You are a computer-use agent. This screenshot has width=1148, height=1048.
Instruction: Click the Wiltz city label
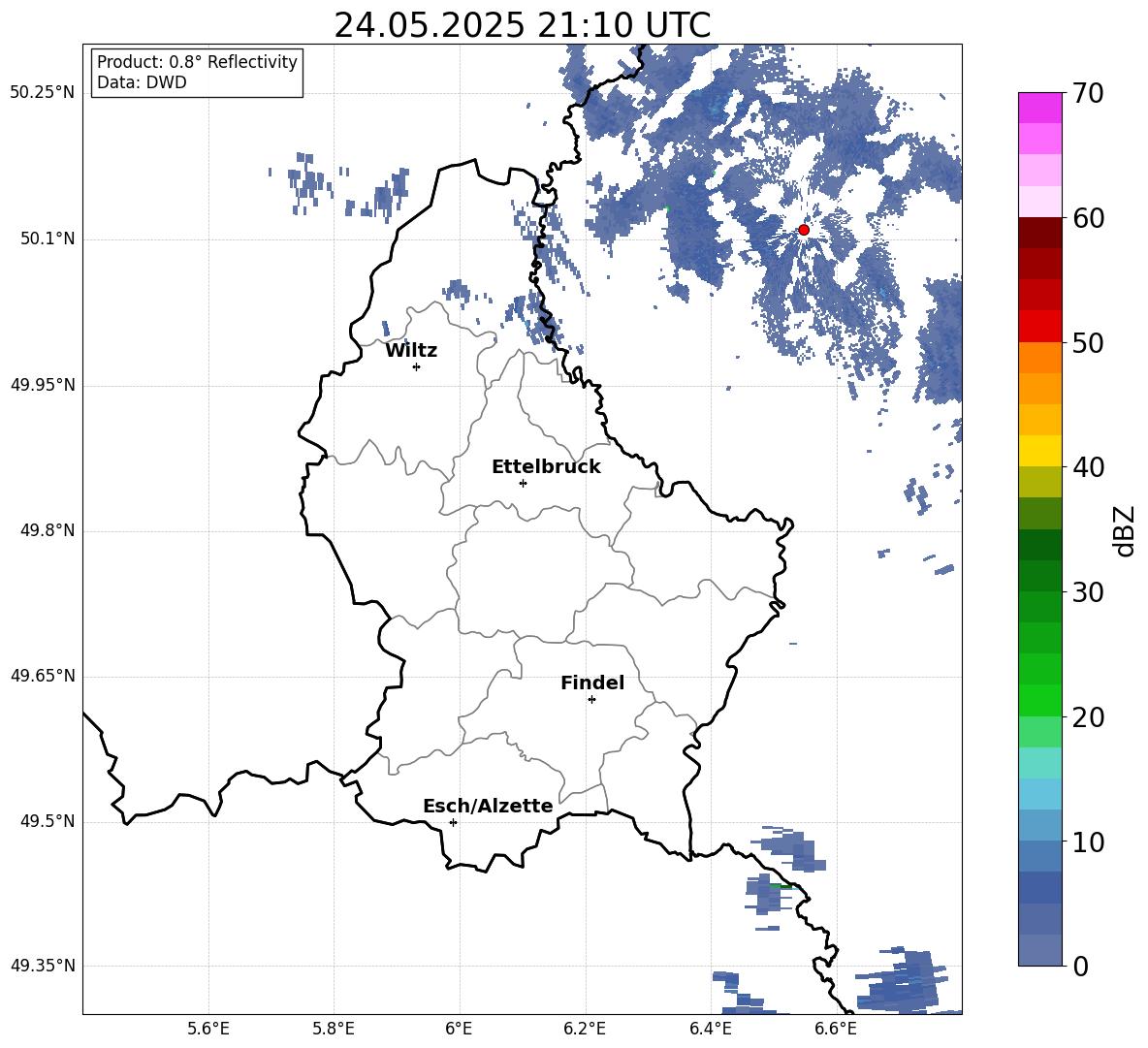[411, 351]
